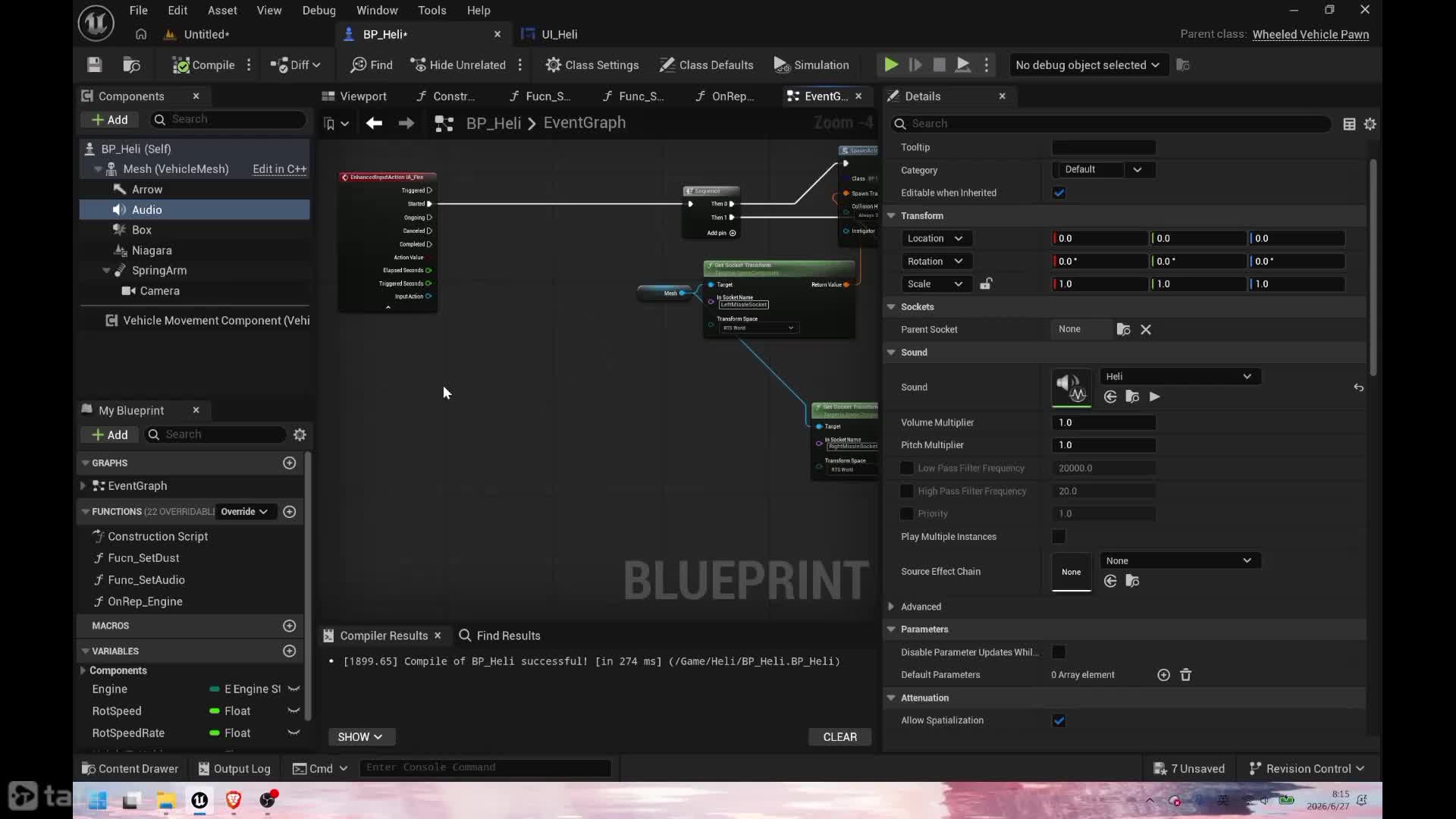Toggle Disable Parameter Updates checkbox
This screenshot has width=1456, height=819.
point(1059,652)
